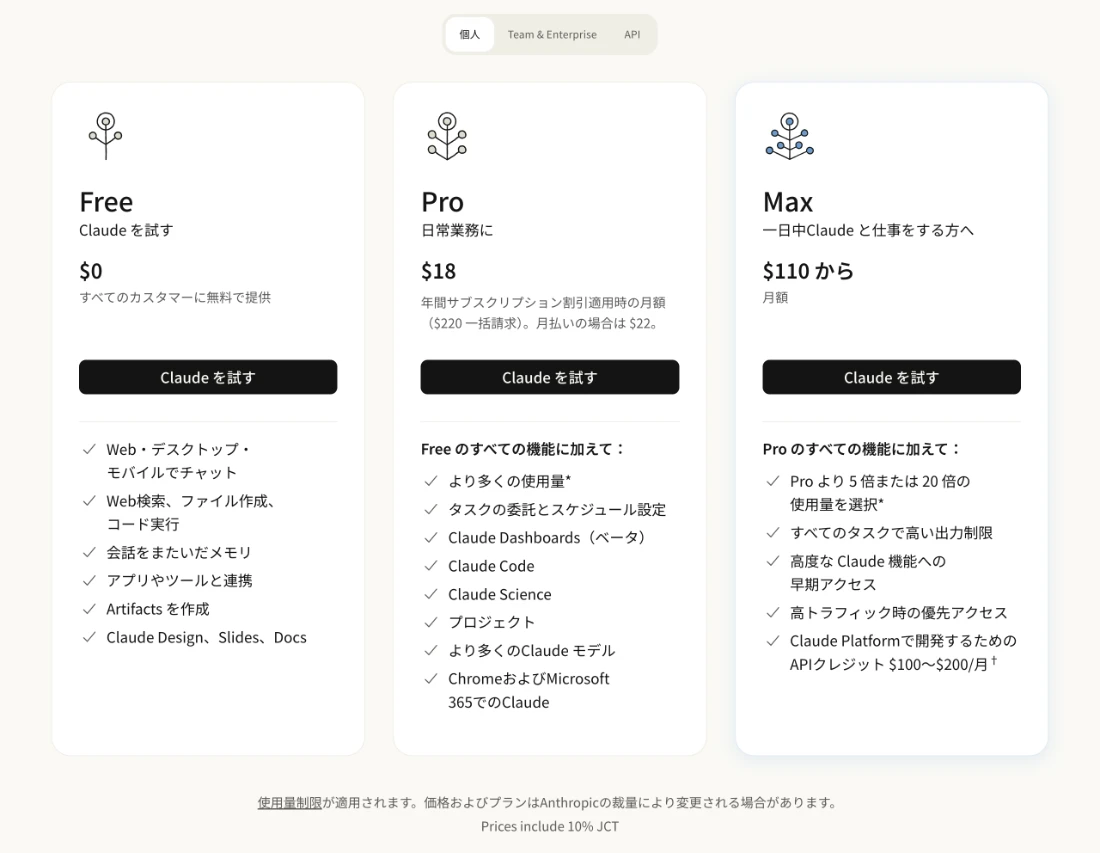Click Prices include 10% JCT note
The width and height of the screenshot is (1100, 853).
click(x=550, y=826)
